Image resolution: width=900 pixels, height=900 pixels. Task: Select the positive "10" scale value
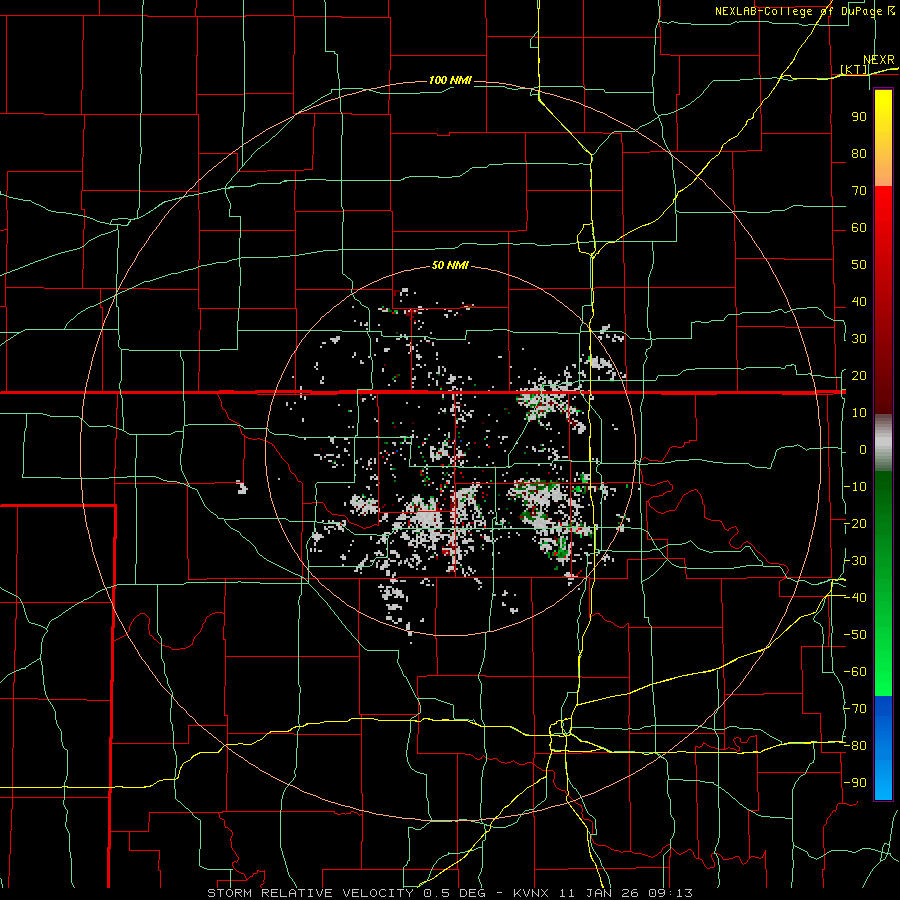pyautogui.click(x=859, y=413)
